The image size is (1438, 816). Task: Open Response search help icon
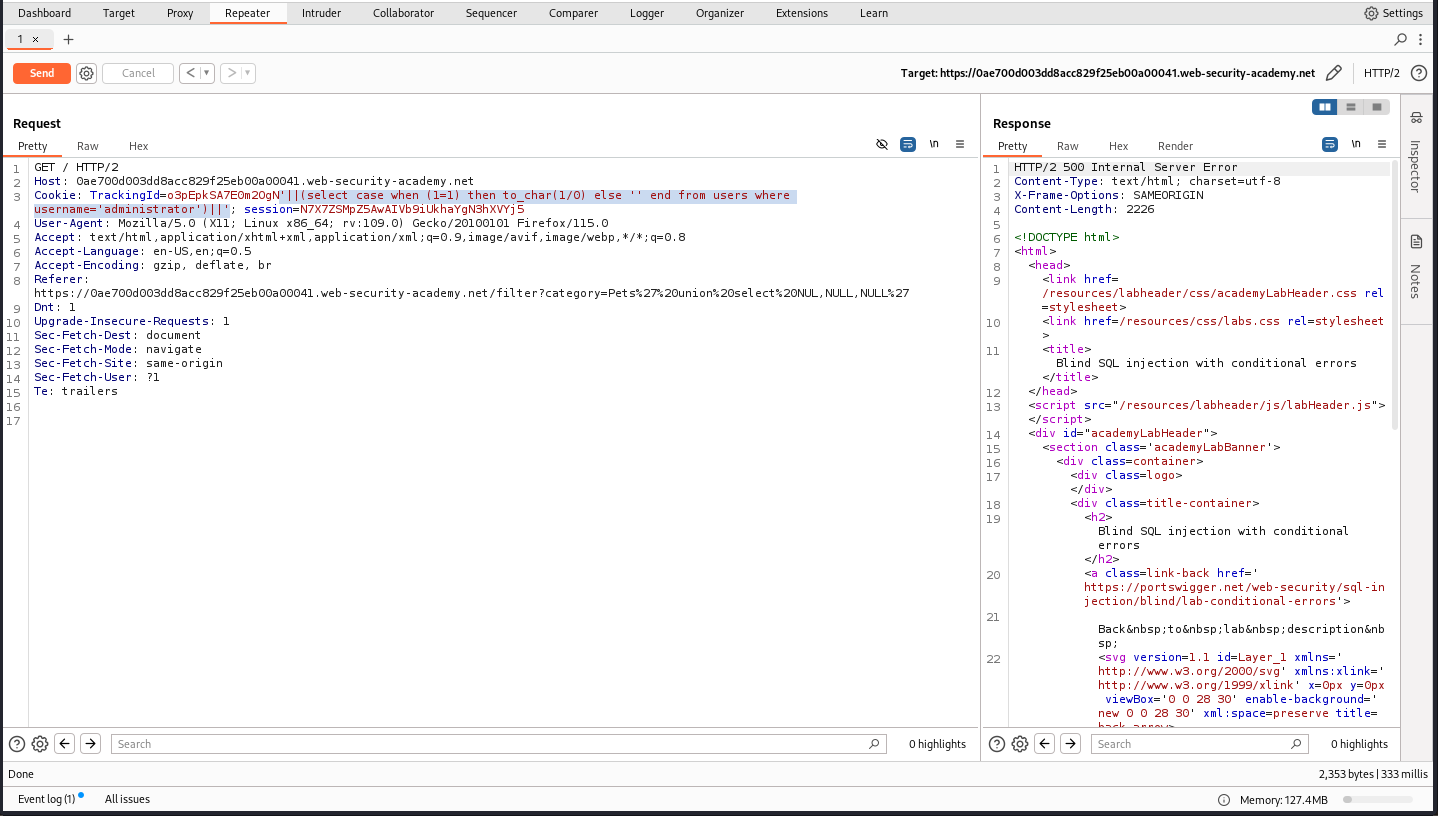click(x=997, y=744)
